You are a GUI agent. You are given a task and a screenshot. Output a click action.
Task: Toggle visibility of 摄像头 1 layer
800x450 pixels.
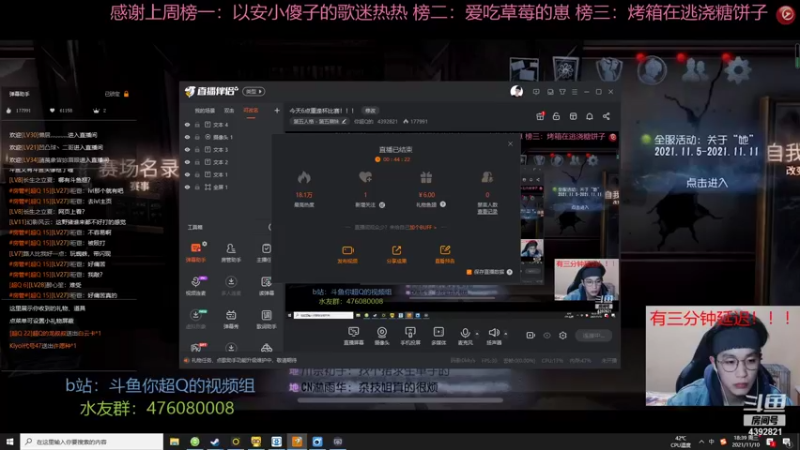pos(187,137)
